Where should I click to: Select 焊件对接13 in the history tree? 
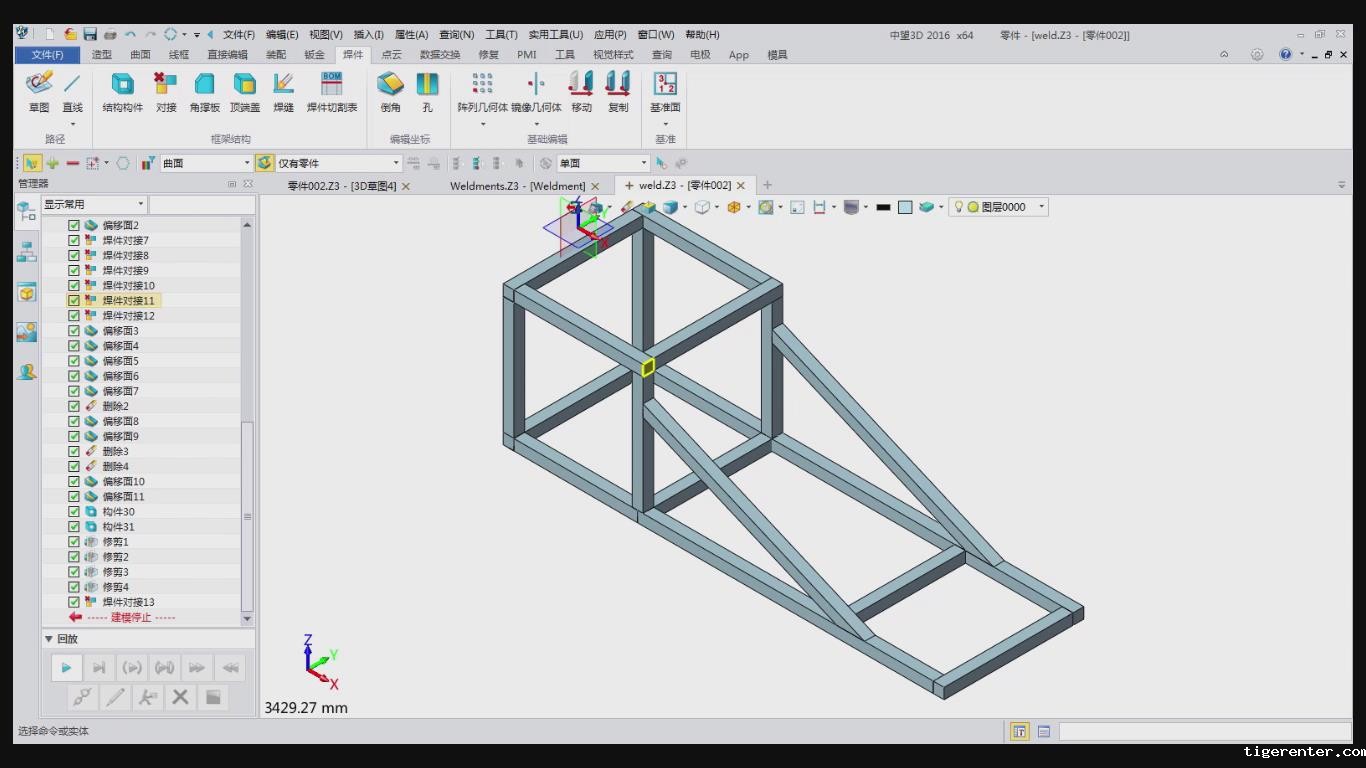click(x=128, y=602)
